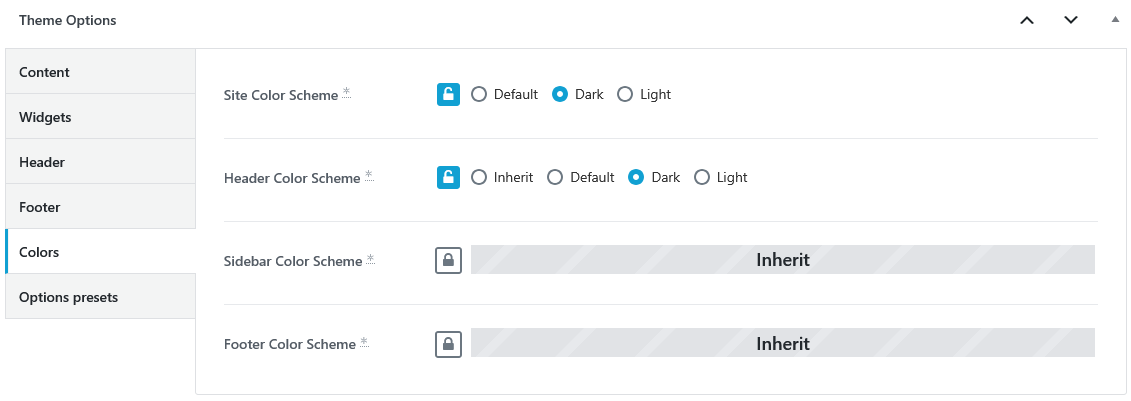Click the Footer Inherit locked bar
Viewport: 1131px width, 401px height.
pyautogui.click(x=783, y=343)
